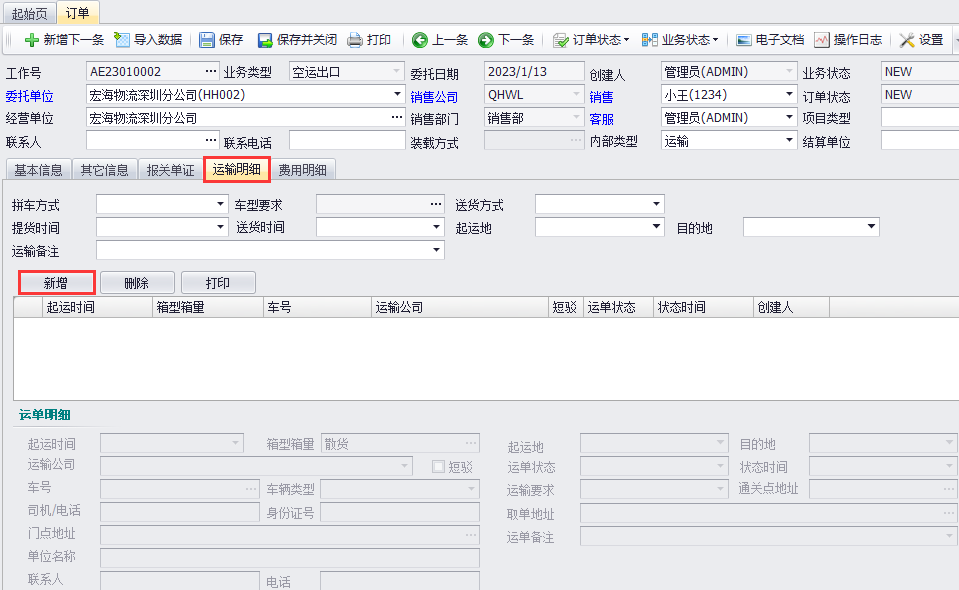Click the ellipsis button beside 工作号 field
Image resolution: width=959 pixels, height=590 pixels.
[210, 72]
